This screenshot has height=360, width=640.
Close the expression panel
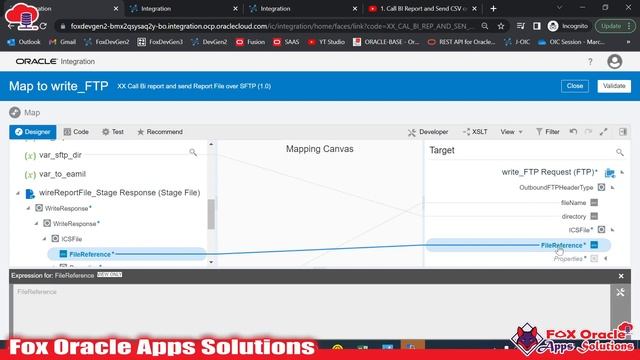(621, 276)
